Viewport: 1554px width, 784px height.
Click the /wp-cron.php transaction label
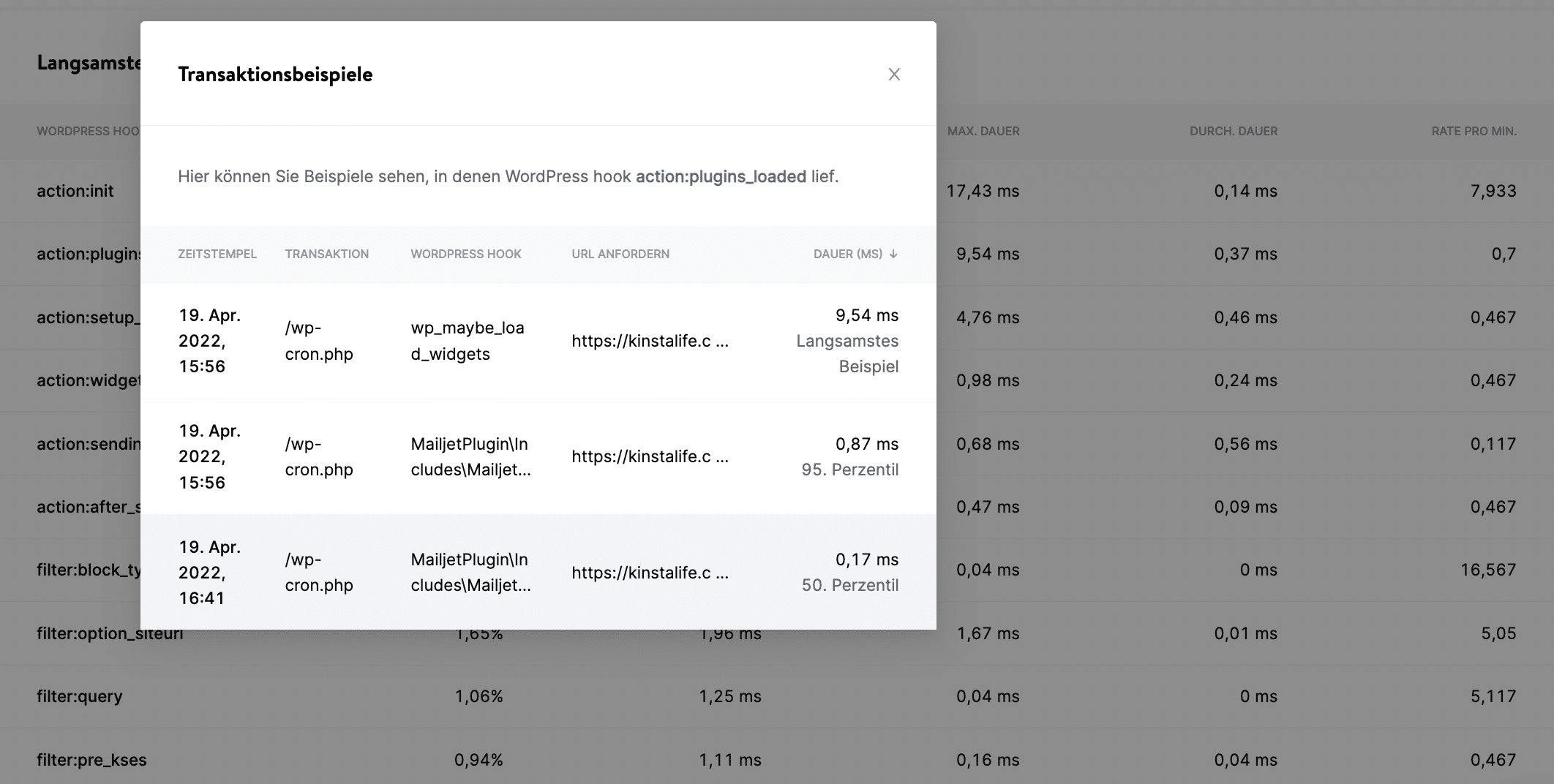[319, 341]
